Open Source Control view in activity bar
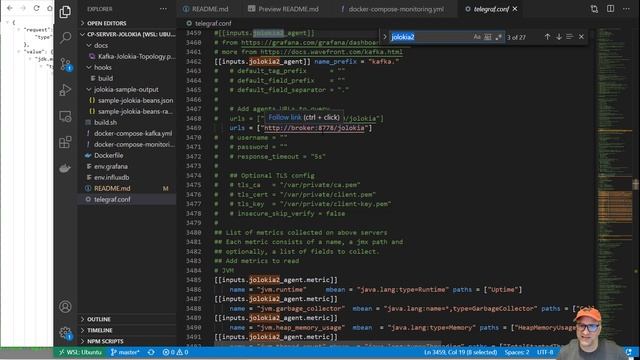Image resolution: width=640 pixels, height=360 pixels. (65, 64)
